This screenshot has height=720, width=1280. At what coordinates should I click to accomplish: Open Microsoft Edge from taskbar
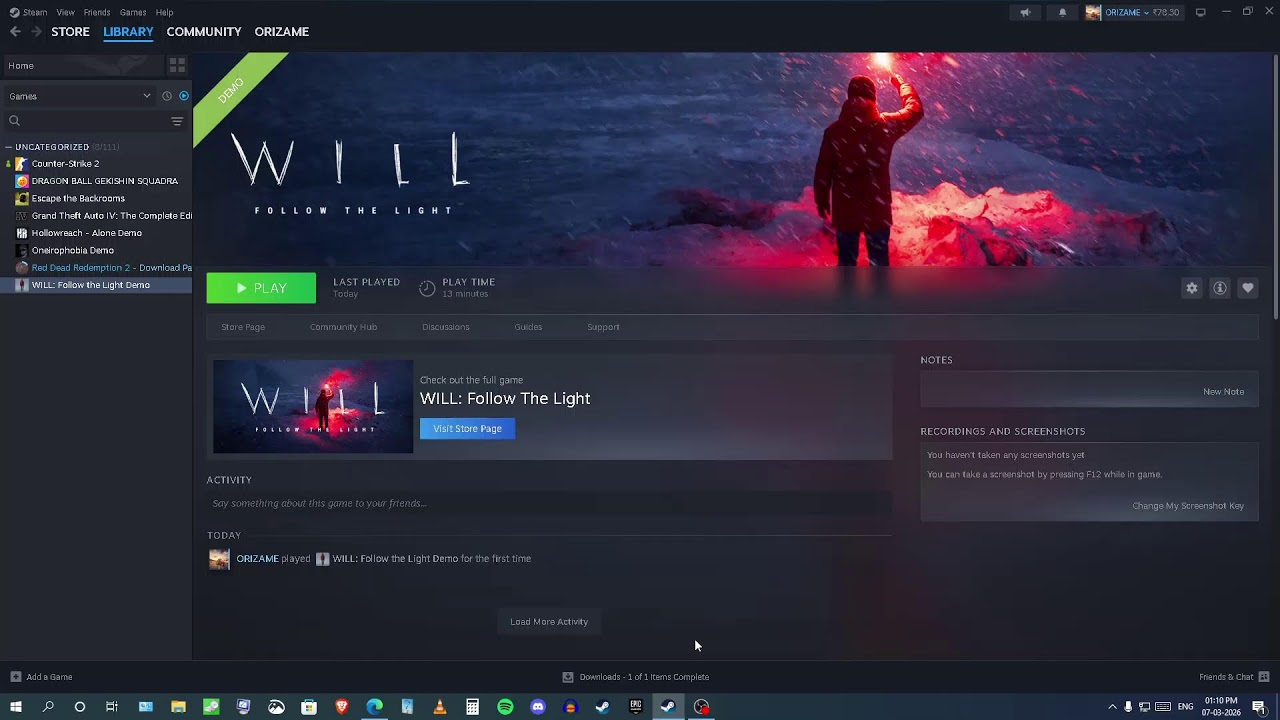point(374,707)
